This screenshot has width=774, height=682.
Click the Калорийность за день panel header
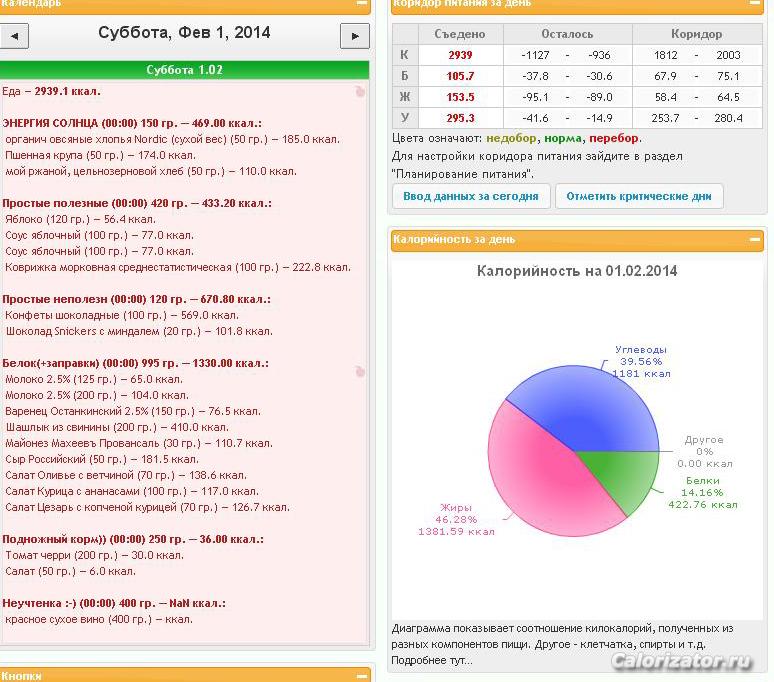tap(577, 240)
